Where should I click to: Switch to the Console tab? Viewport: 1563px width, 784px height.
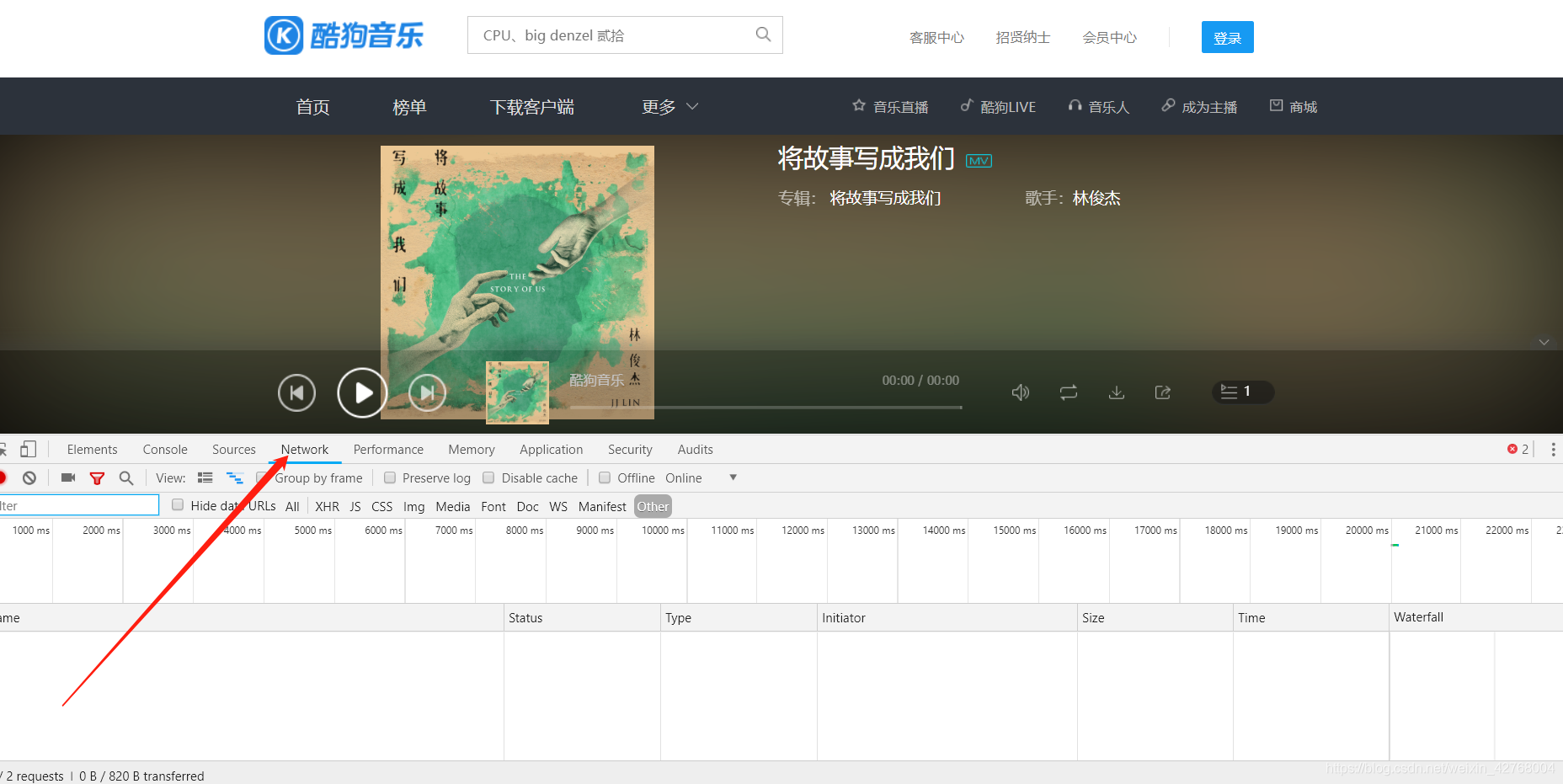pos(165,450)
